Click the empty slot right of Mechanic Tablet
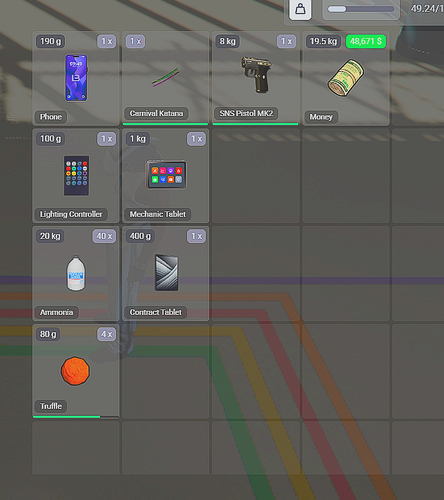Viewport: 444px width, 500px height. (x=256, y=176)
